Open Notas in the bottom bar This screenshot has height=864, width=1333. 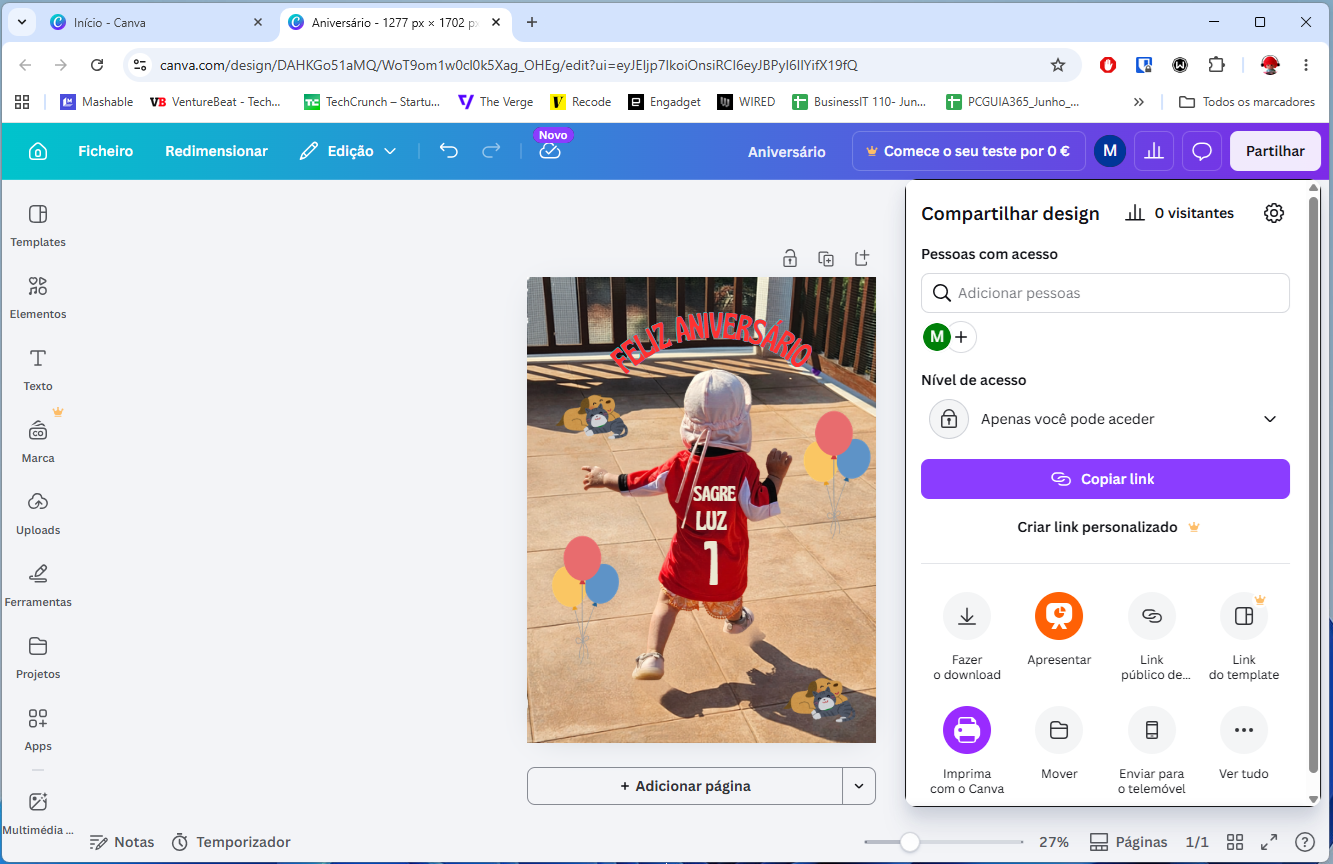122,842
